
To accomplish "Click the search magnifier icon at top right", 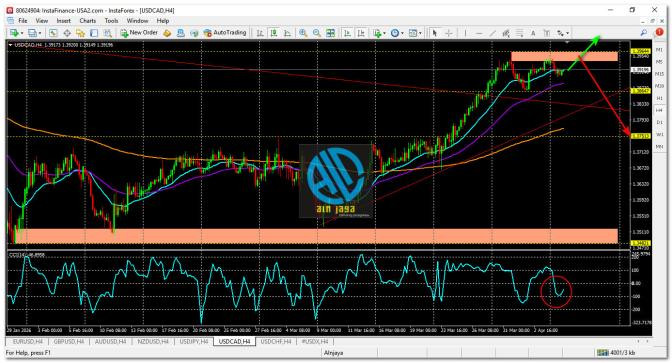I will 644,33.
